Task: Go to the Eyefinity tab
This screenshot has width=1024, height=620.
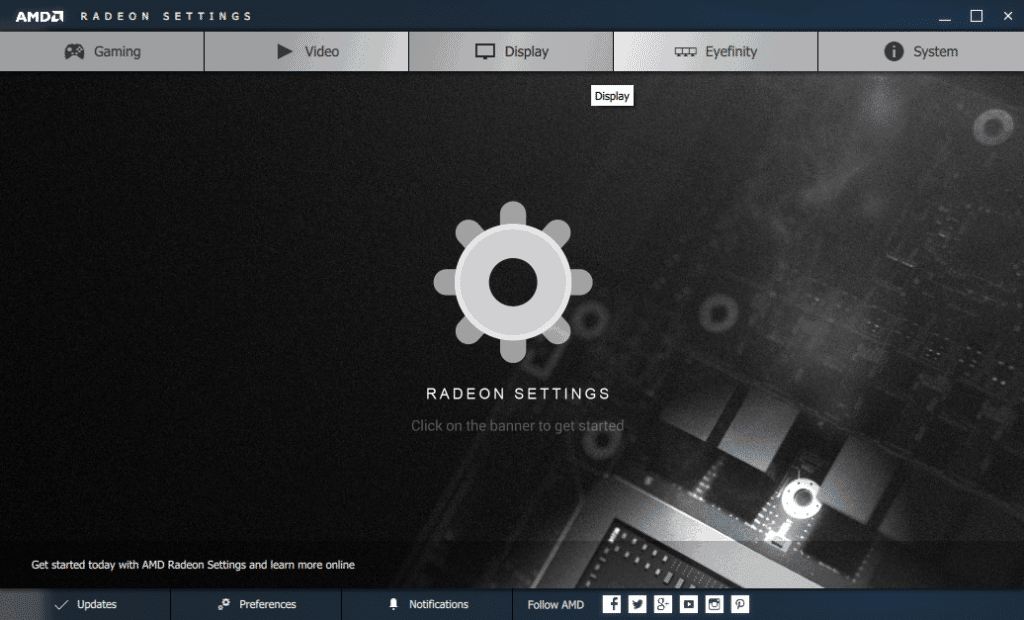Action: (x=715, y=52)
